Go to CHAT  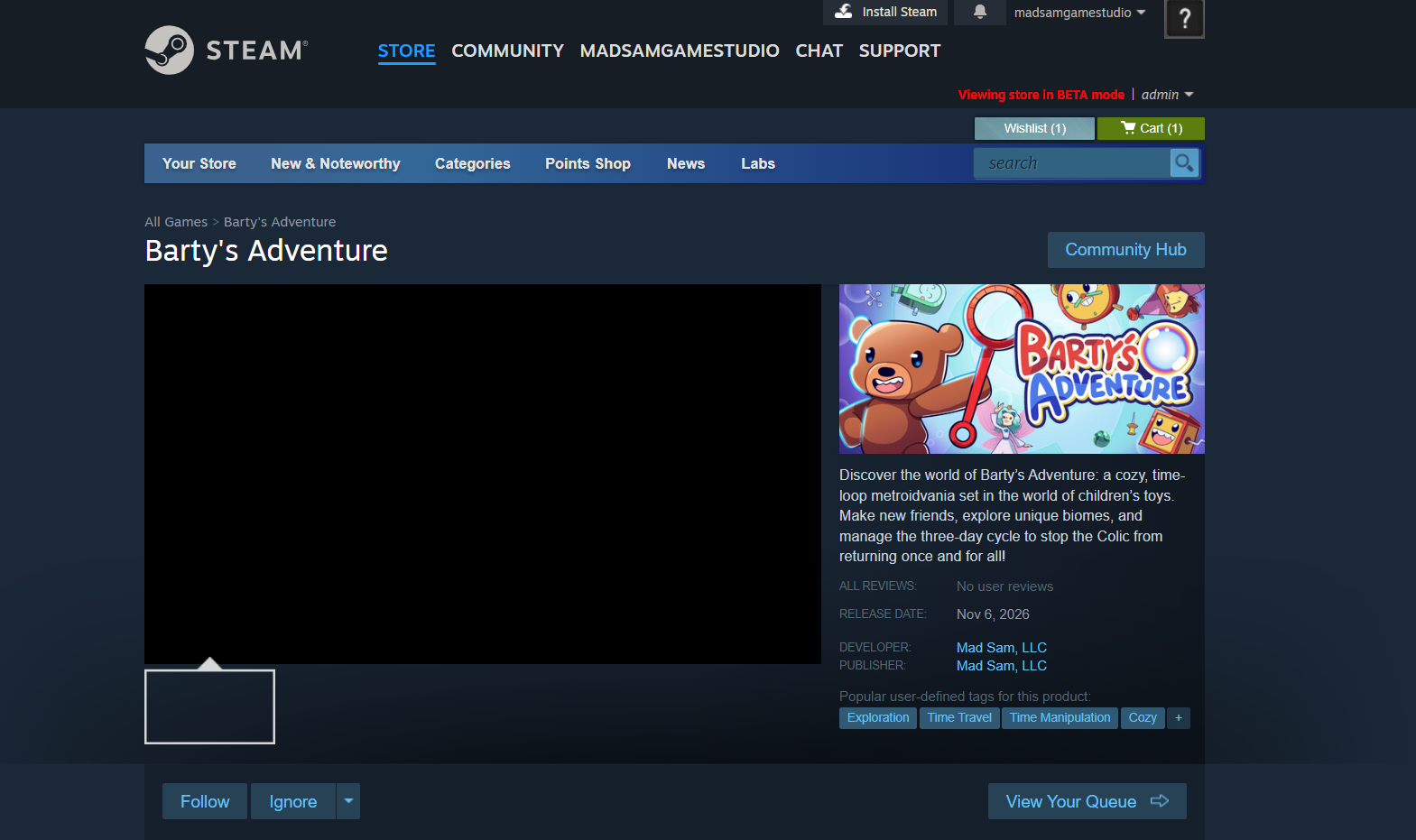point(819,51)
